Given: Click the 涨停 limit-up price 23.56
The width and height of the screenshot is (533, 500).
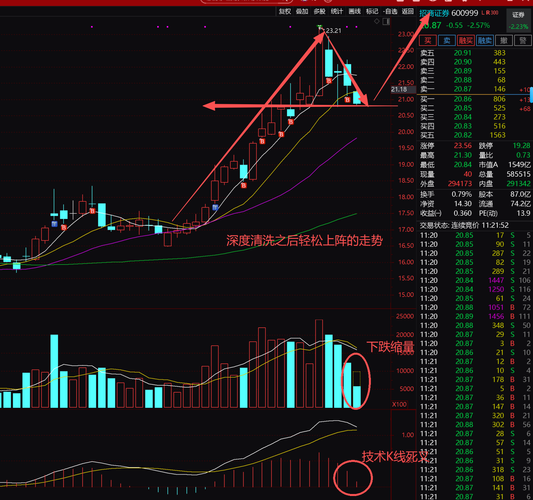Looking at the screenshot, I should (x=462, y=146).
